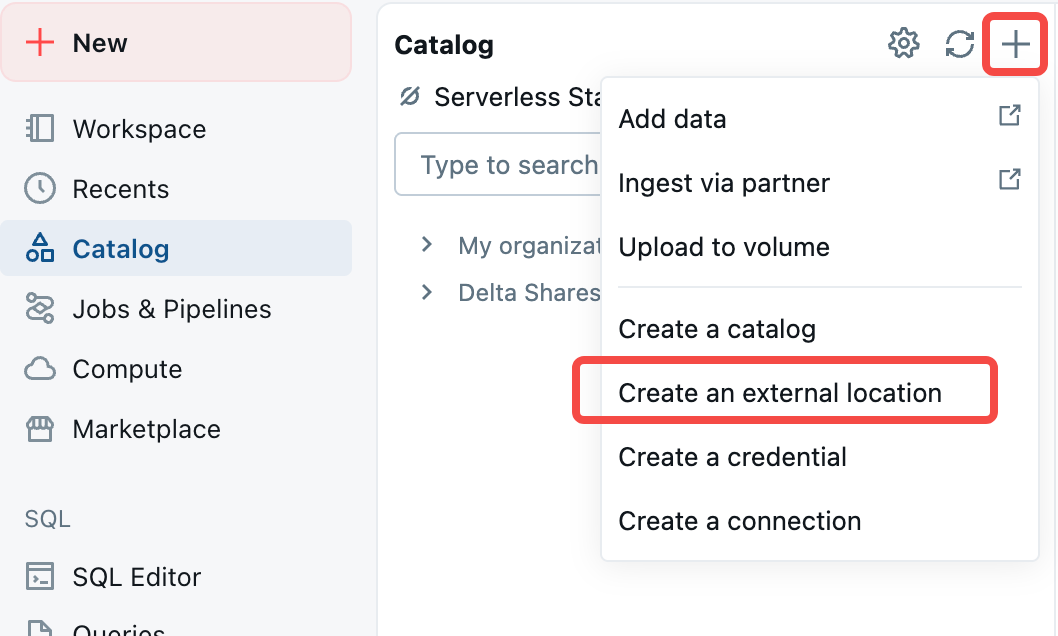Click the Workspace sidebar icon

(x=40, y=129)
